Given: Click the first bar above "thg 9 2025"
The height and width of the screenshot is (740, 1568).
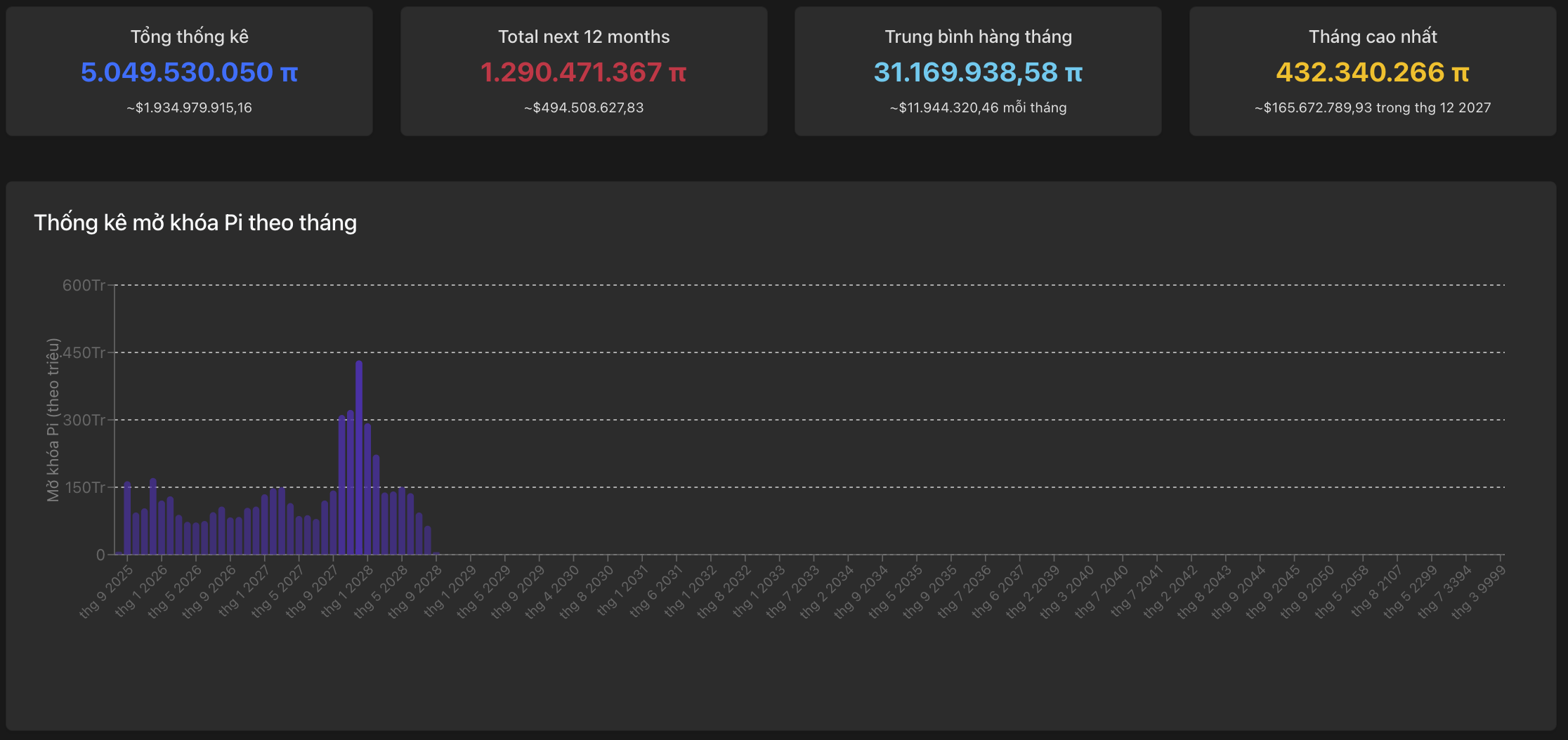Looking at the screenshot, I should point(127,518).
